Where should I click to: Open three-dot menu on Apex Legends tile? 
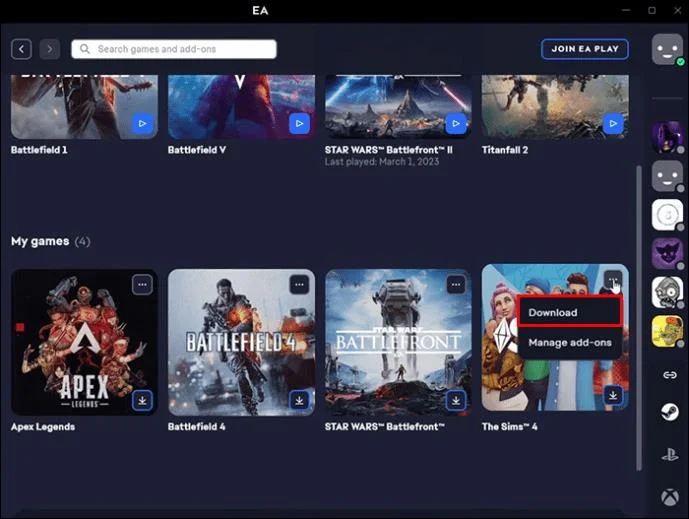pyautogui.click(x=142, y=284)
